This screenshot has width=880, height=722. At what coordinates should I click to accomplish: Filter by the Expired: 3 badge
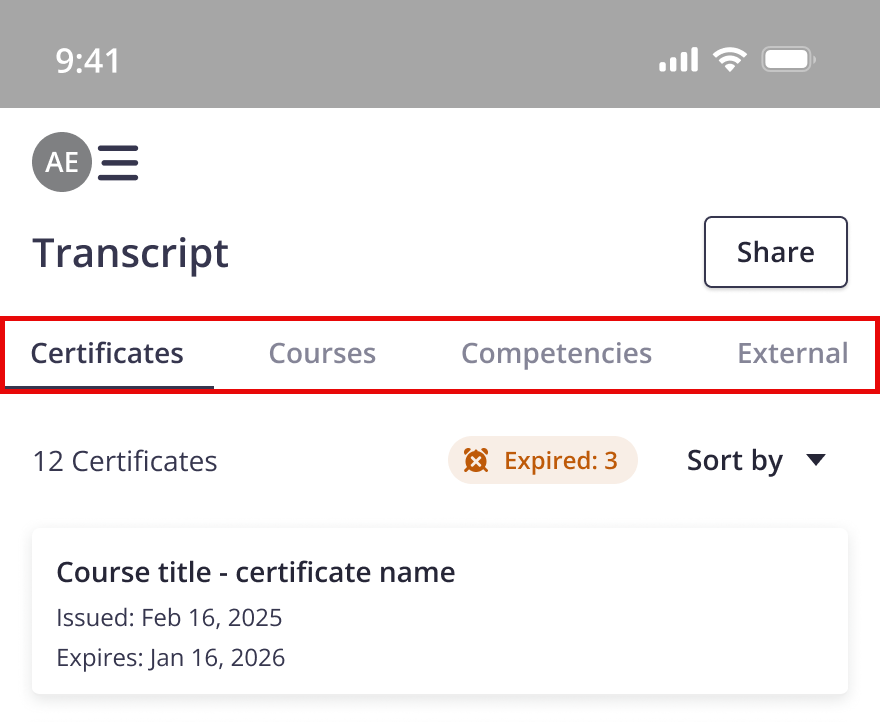tap(542, 461)
